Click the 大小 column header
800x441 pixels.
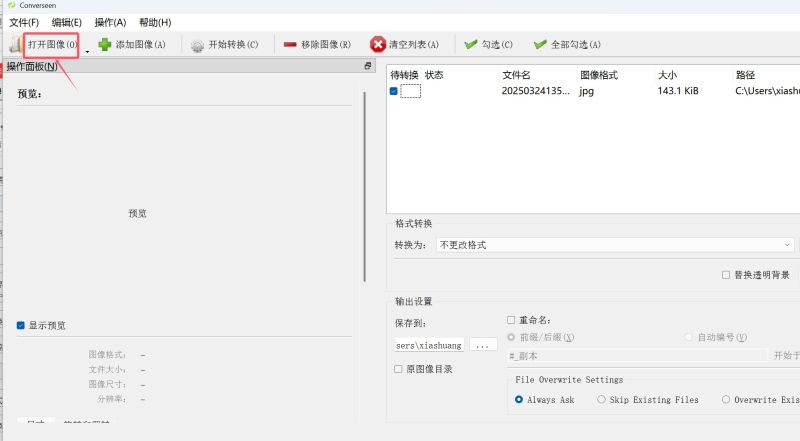pos(667,75)
